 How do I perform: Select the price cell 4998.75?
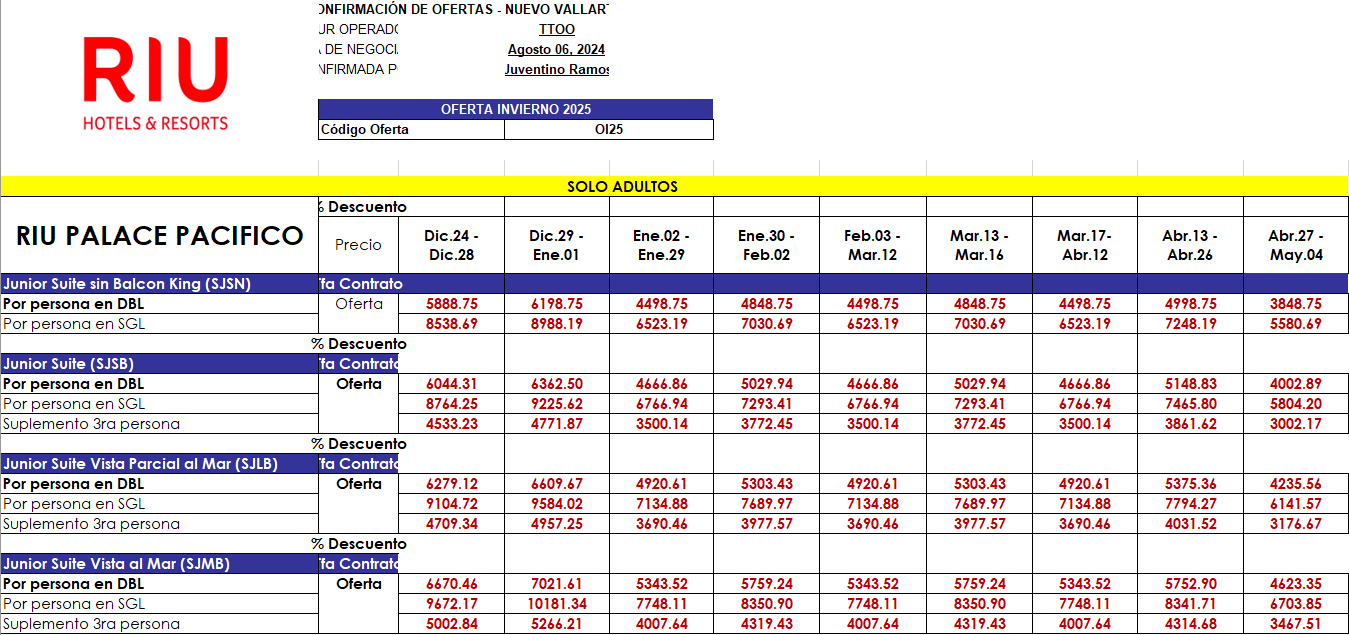coord(1190,304)
